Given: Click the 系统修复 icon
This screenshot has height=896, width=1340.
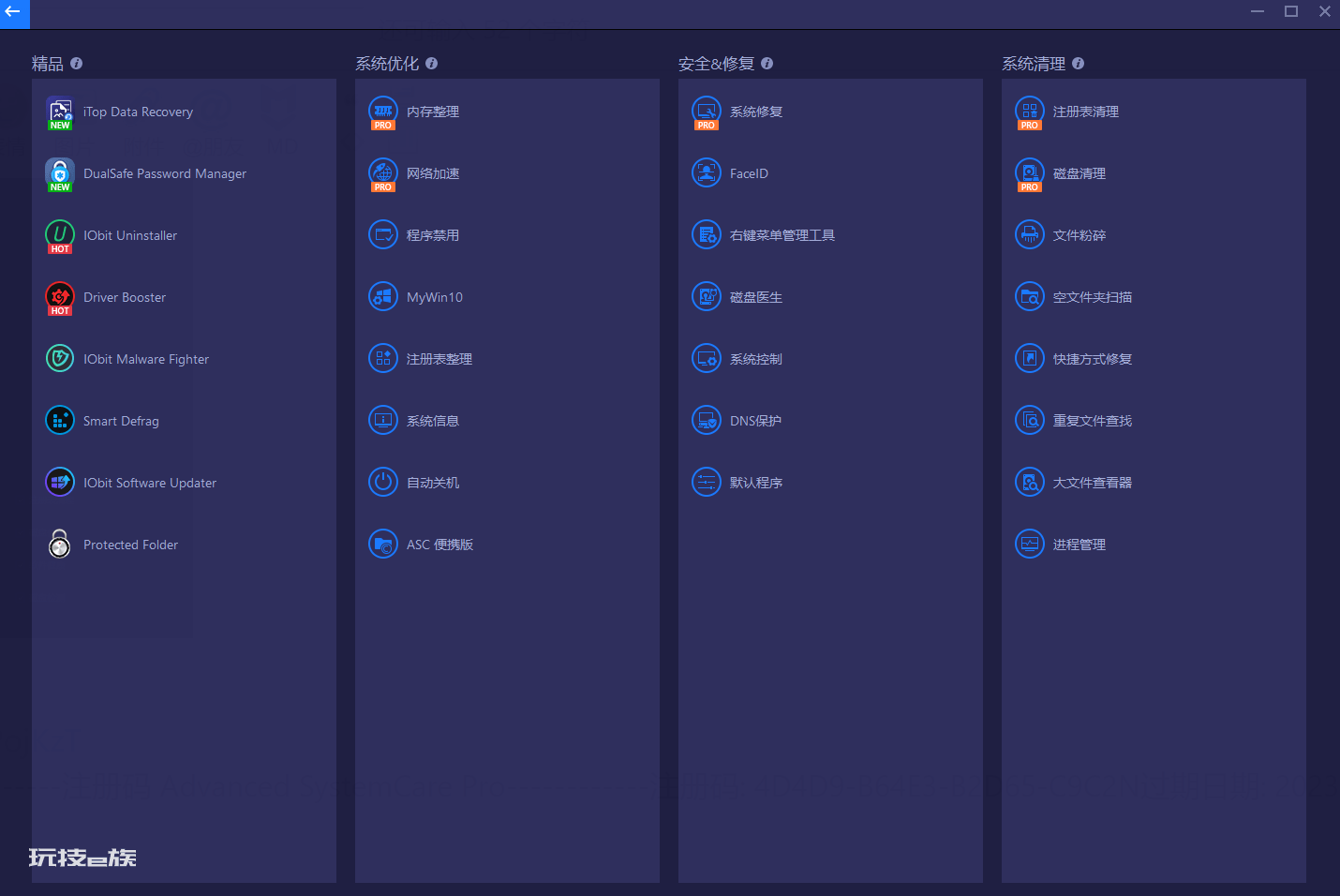Looking at the screenshot, I should click(707, 112).
